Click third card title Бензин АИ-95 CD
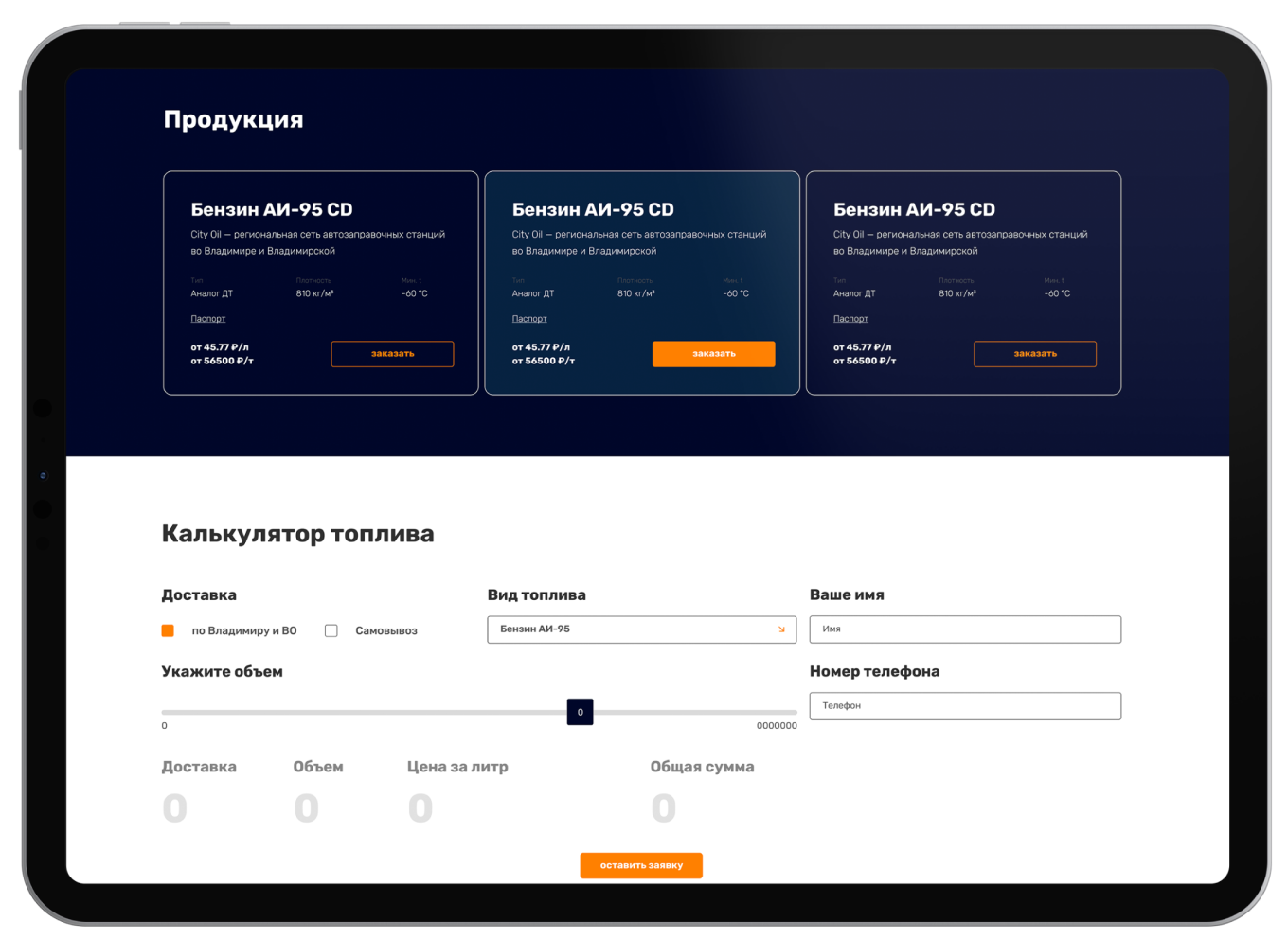The width and height of the screenshot is (1288, 939). click(914, 209)
